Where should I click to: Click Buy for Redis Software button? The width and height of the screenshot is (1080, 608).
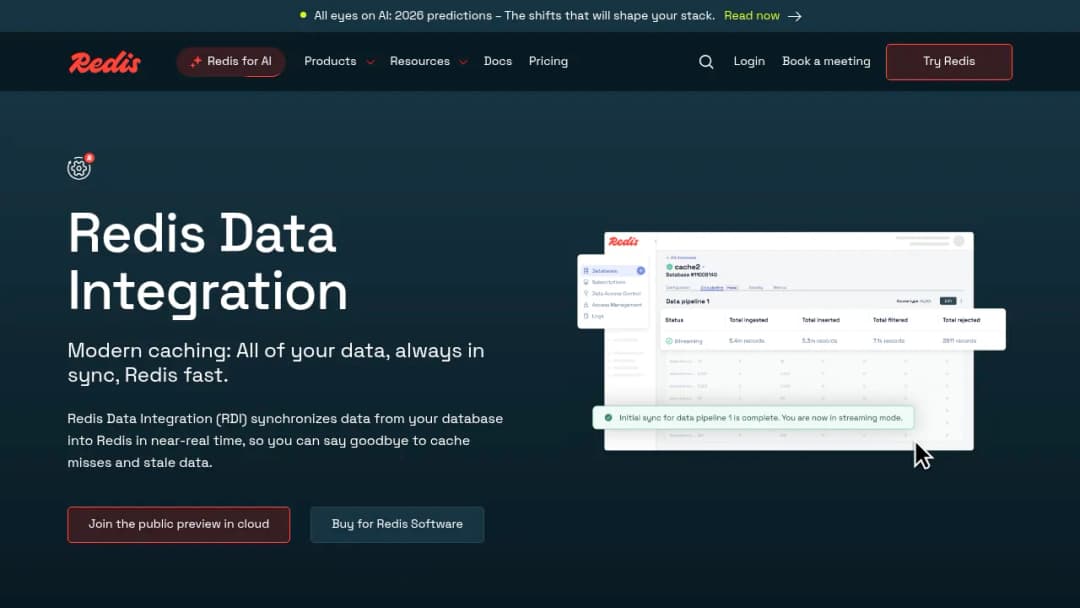point(397,525)
